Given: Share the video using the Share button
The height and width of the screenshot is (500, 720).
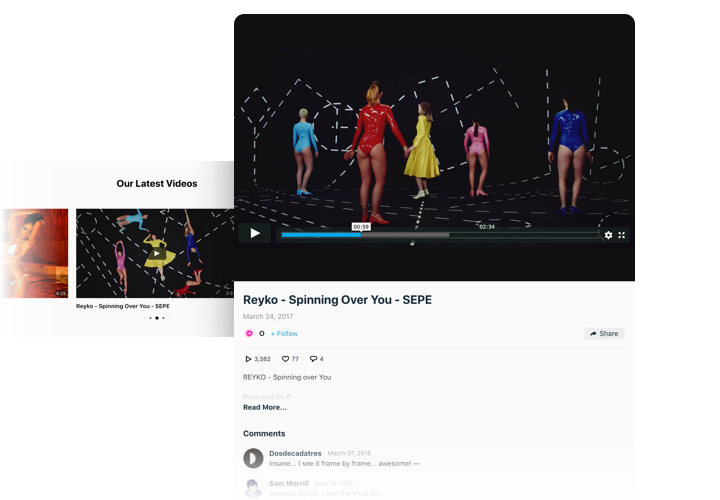Looking at the screenshot, I should coord(604,333).
